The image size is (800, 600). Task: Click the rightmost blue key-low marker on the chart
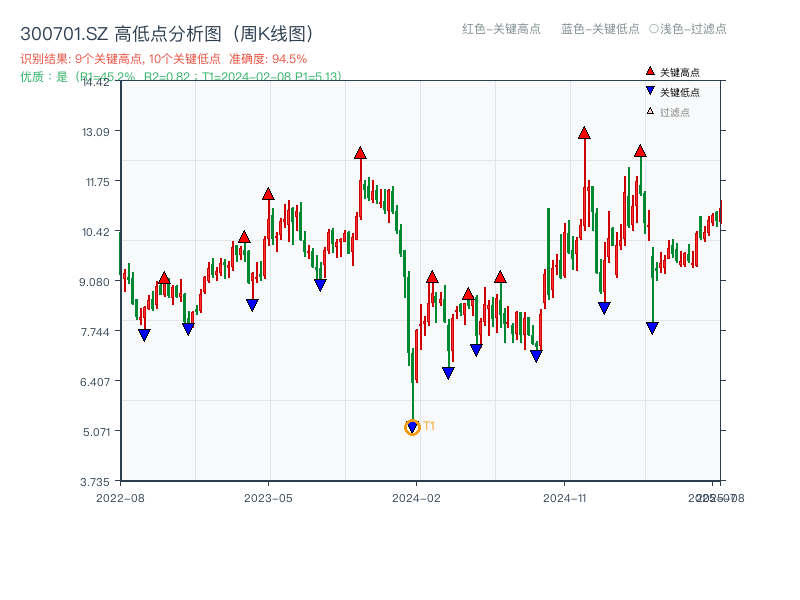click(x=652, y=327)
